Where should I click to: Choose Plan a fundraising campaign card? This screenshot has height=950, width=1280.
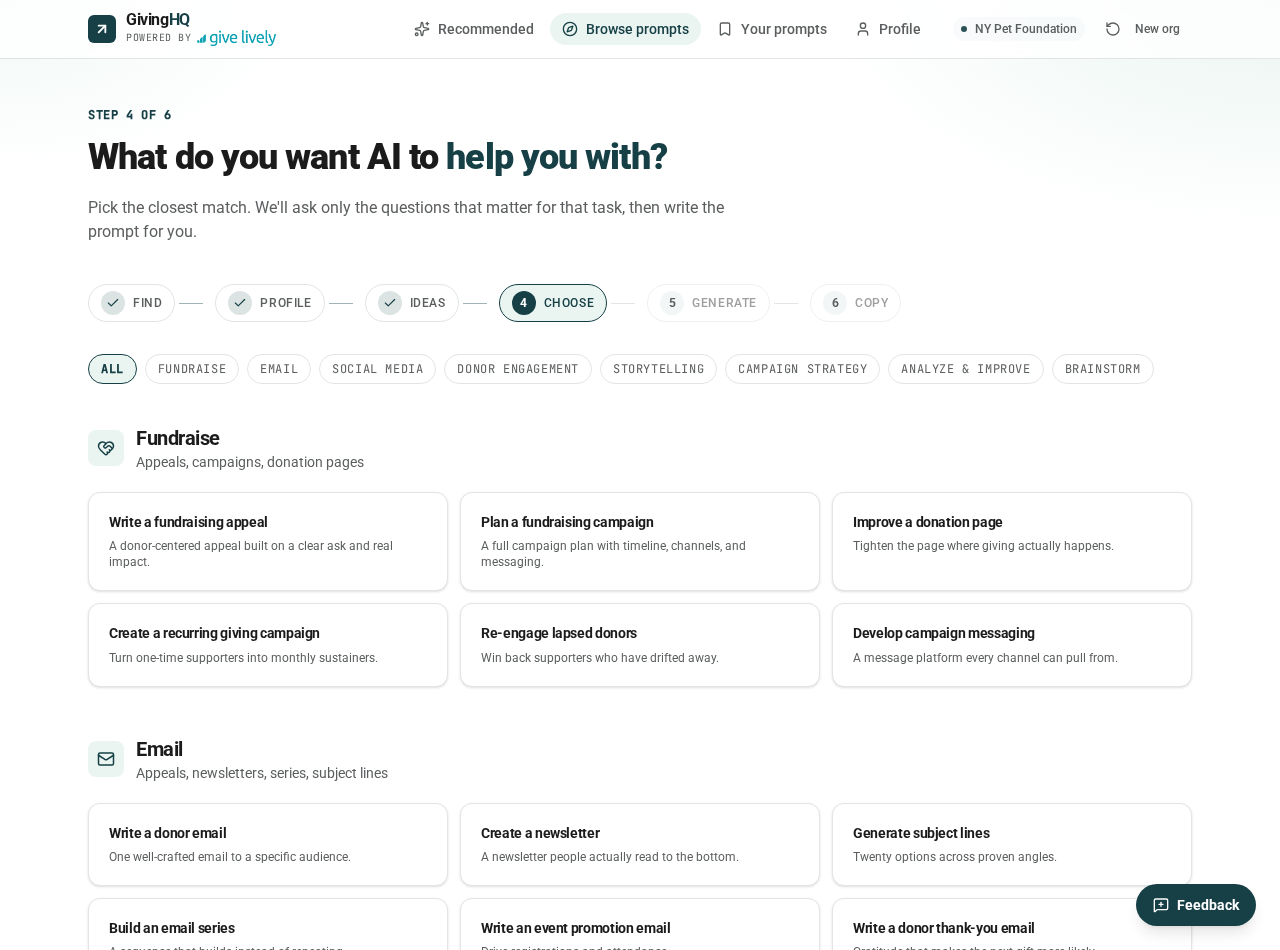[640, 542]
